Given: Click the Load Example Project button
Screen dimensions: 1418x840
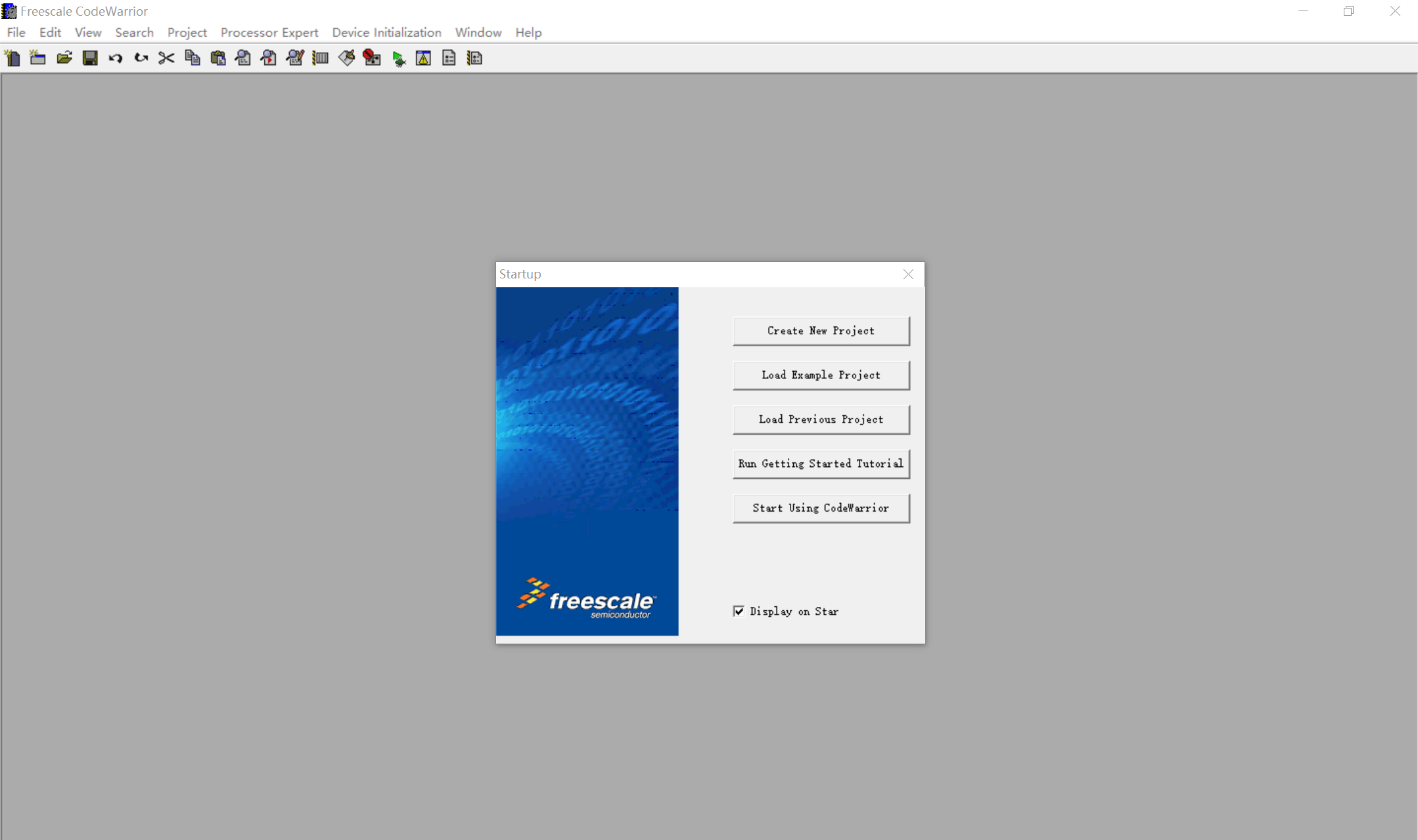Looking at the screenshot, I should (821, 375).
